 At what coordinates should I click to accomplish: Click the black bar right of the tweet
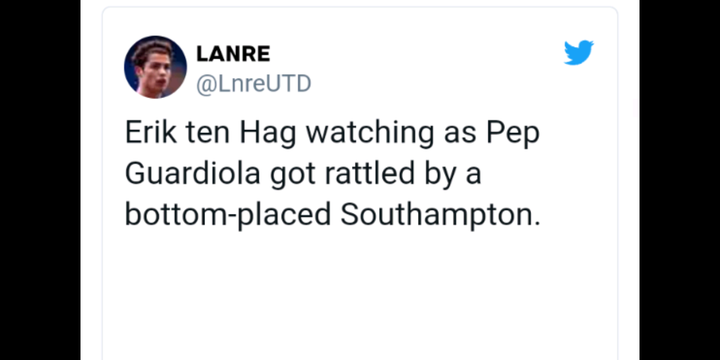tap(680, 180)
